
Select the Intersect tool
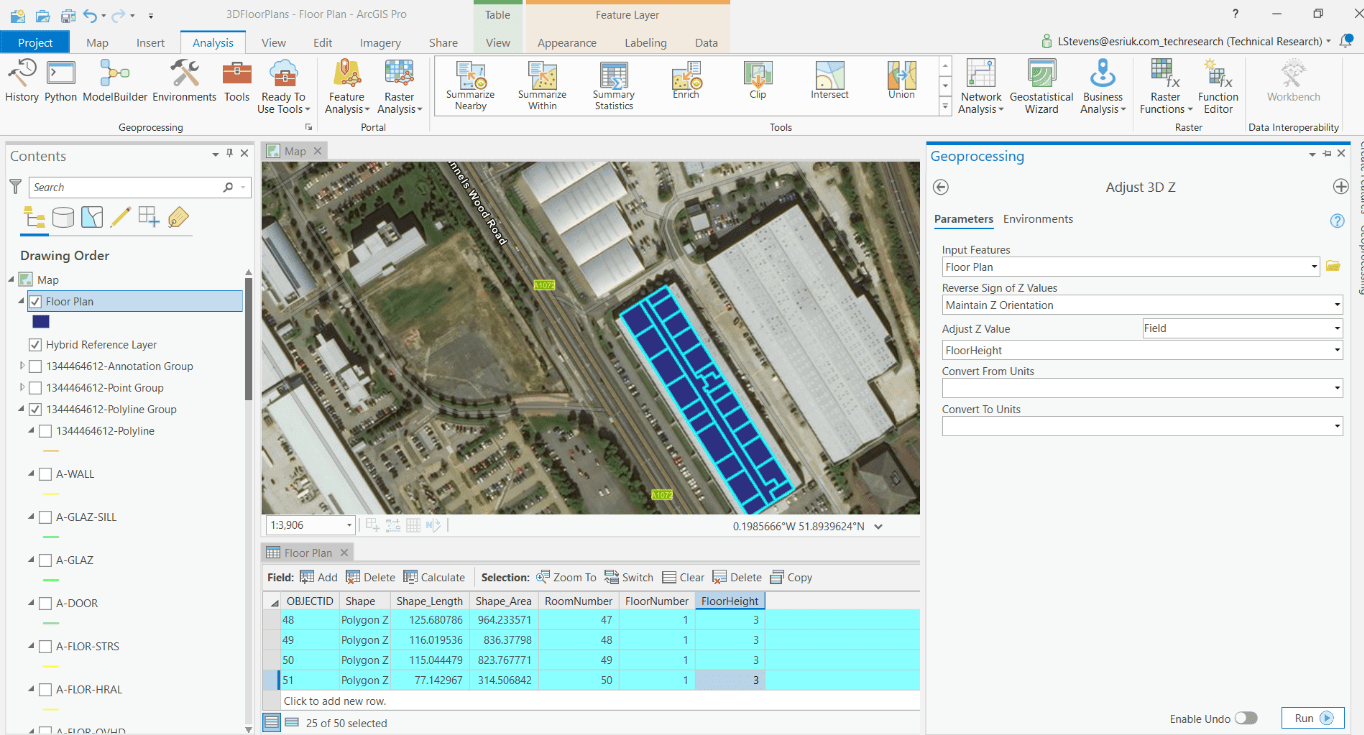(x=829, y=85)
